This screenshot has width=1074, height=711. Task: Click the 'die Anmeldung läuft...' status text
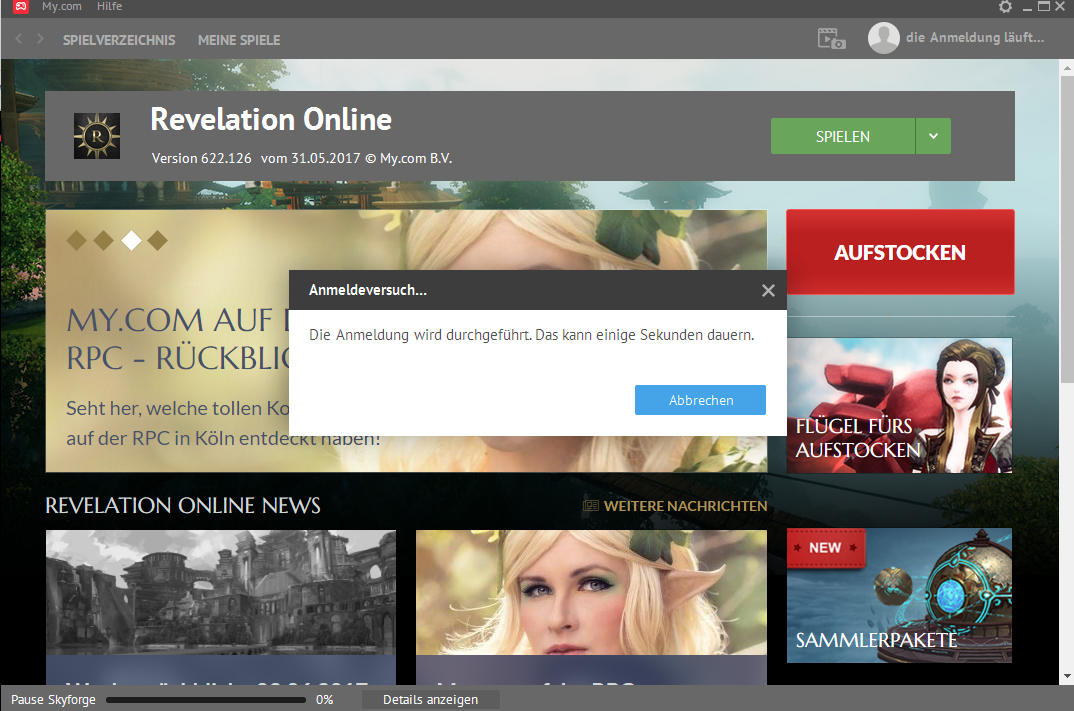pyautogui.click(x=975, y=38)
